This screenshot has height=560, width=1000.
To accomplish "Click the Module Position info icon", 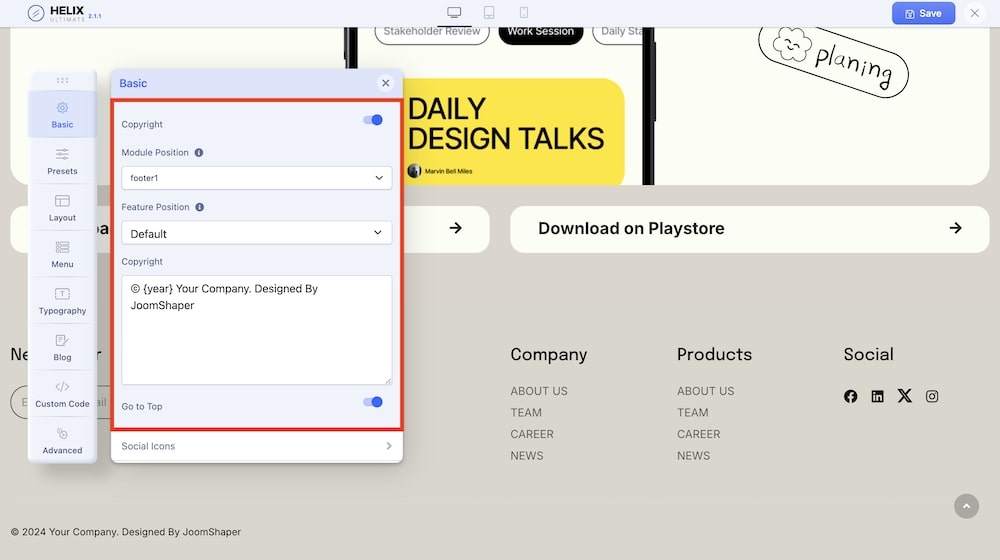I will pos(199,153).
